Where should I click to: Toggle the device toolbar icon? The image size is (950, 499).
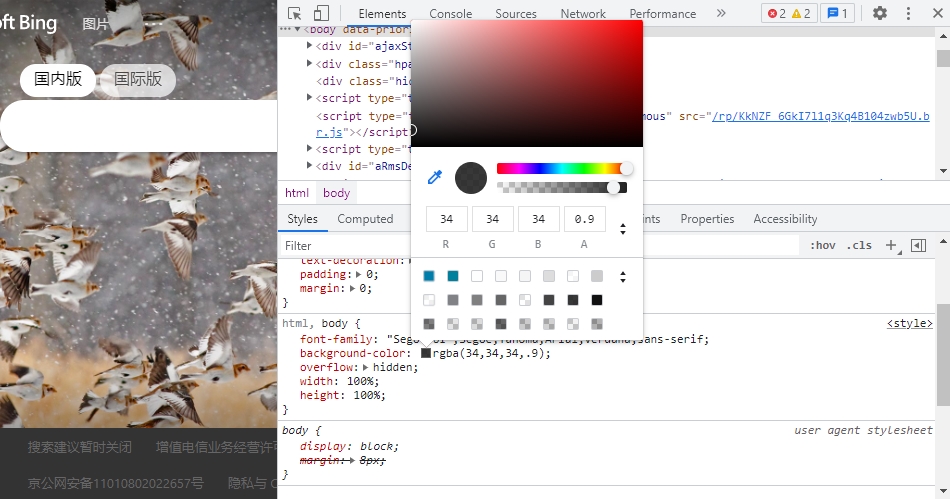point(321,13)
